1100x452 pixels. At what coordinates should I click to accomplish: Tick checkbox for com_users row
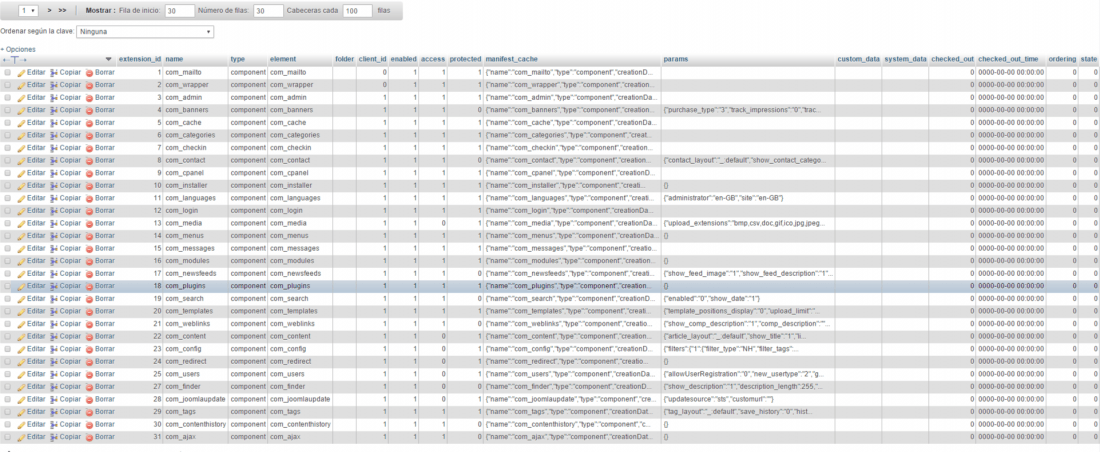[8, 375]
